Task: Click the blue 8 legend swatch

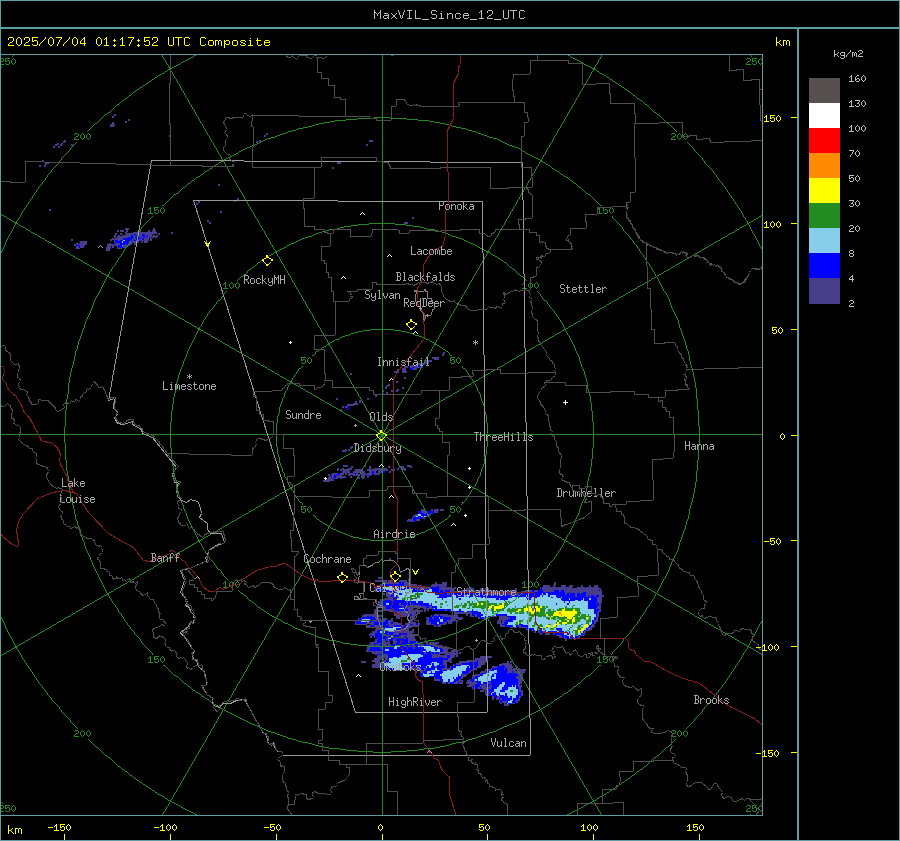Action: tap(824, 265)
